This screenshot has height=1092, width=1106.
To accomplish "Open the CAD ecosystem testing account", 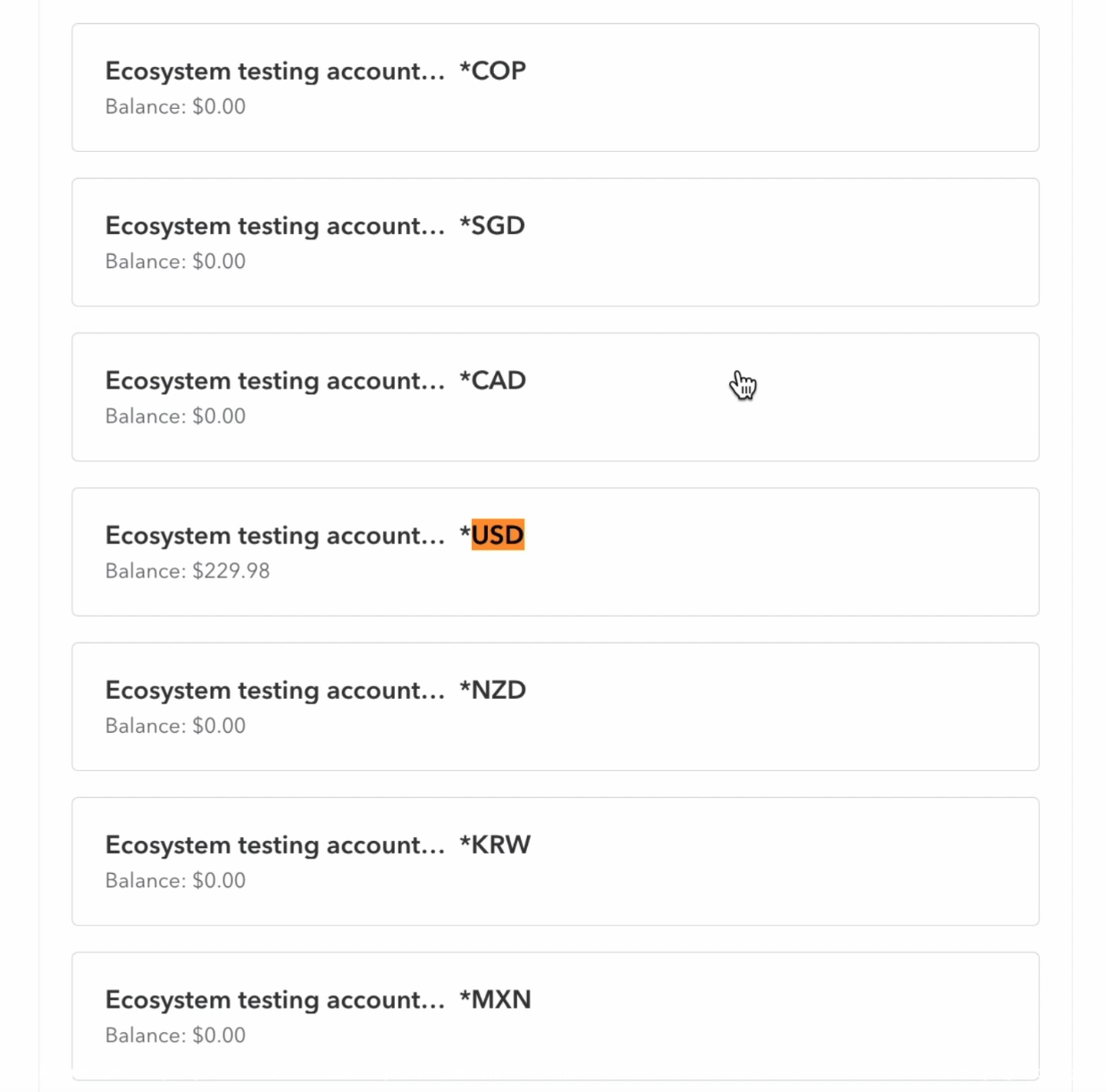I will pos(554,397).
